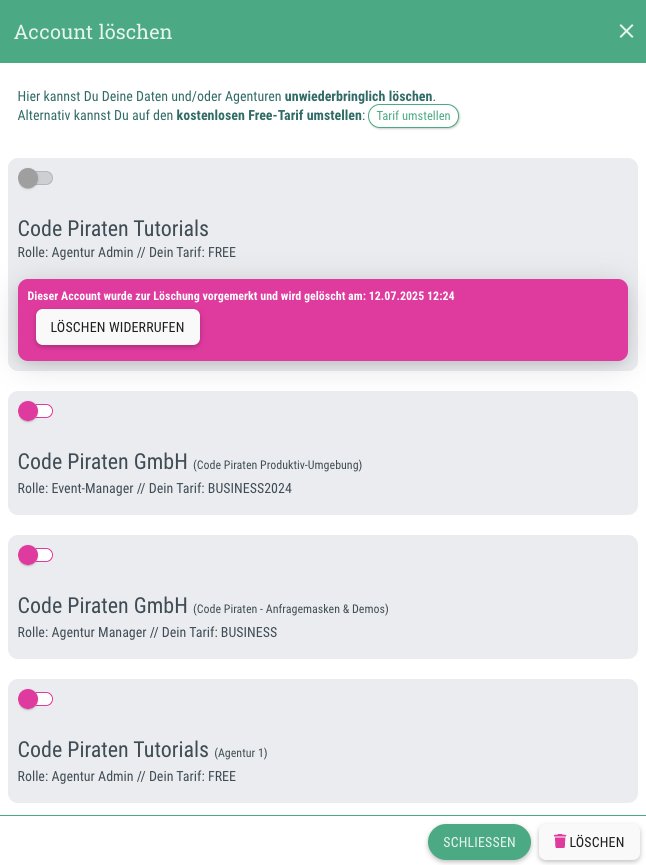The image size is (646, 865).
Task: Click the LÖSCHEN button at bottom
Action: pos(589,842)
